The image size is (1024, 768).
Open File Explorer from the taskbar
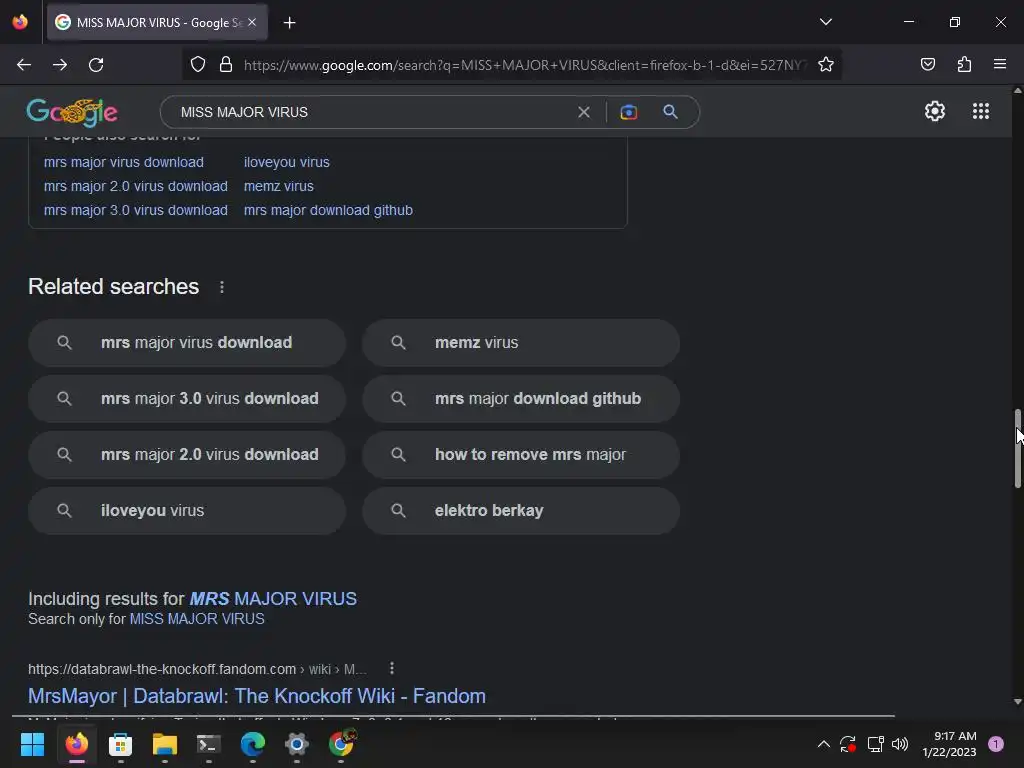coord(165,744)
